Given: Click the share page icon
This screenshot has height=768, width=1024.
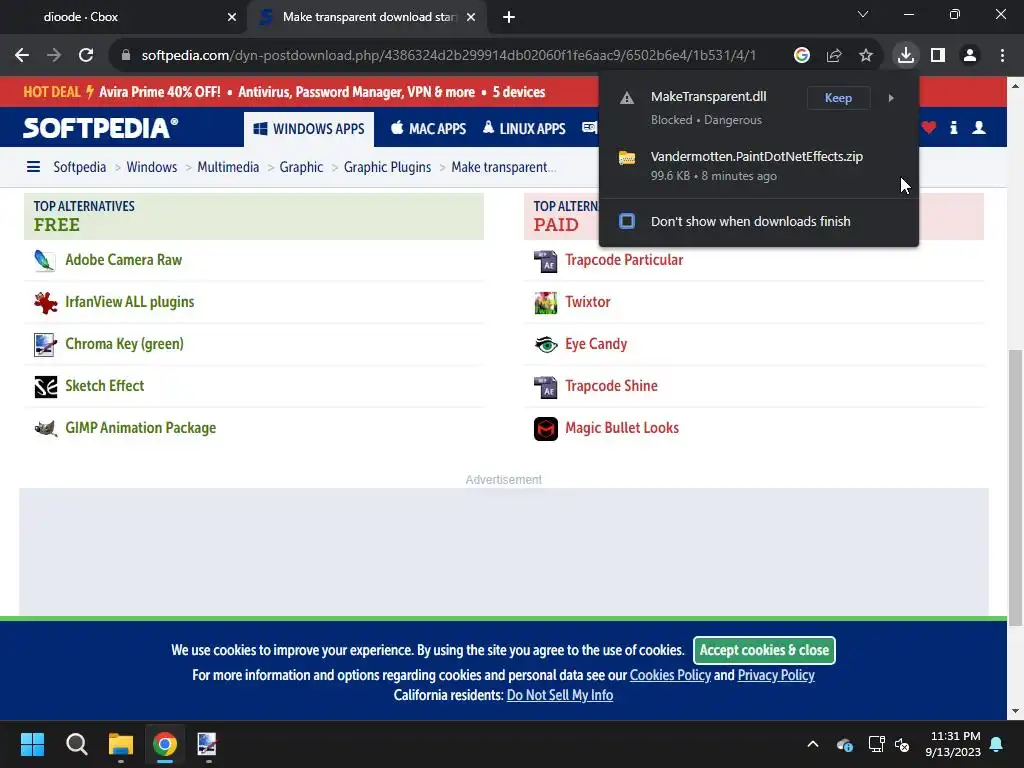Looking at the screenshot, I should coord(833,56).
